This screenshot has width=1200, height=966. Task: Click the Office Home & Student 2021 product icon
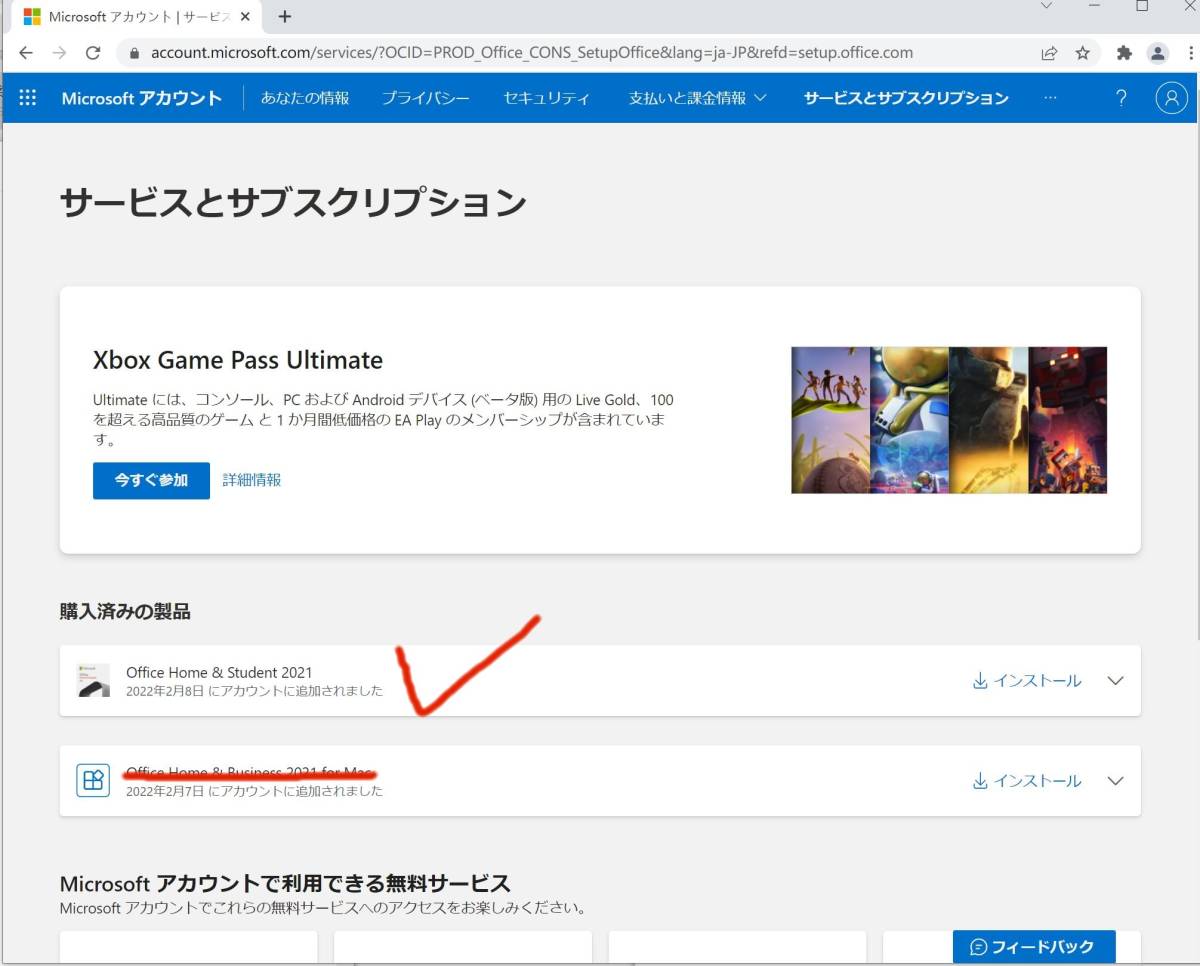tap(93, 680)
